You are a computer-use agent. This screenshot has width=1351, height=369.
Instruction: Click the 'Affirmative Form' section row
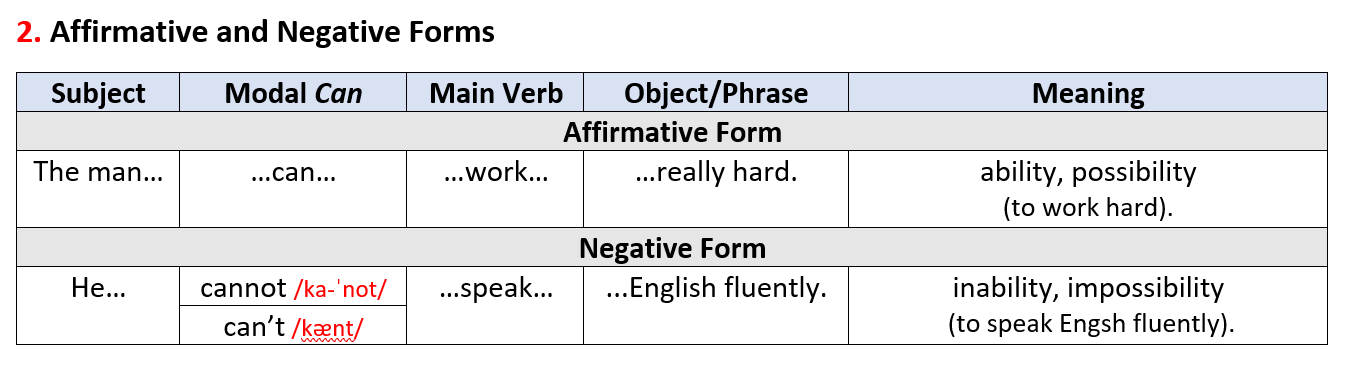672,132
